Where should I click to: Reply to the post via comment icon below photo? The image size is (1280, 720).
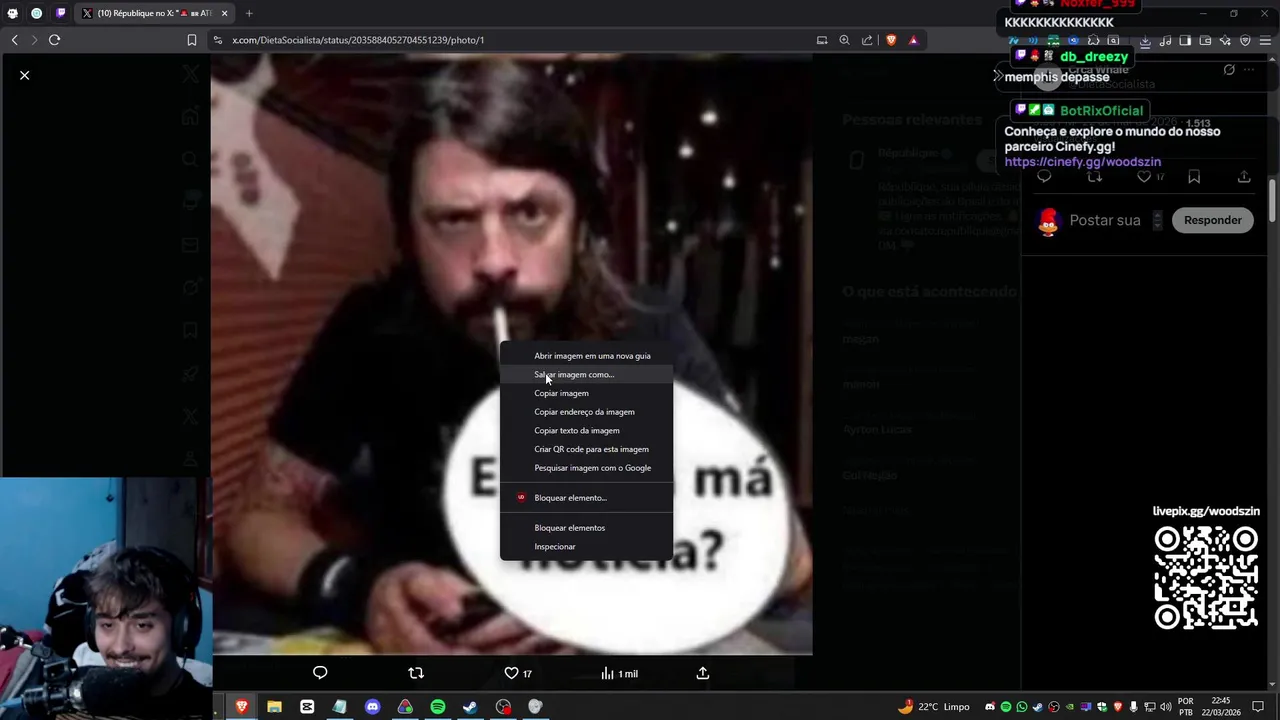[320, 673]
